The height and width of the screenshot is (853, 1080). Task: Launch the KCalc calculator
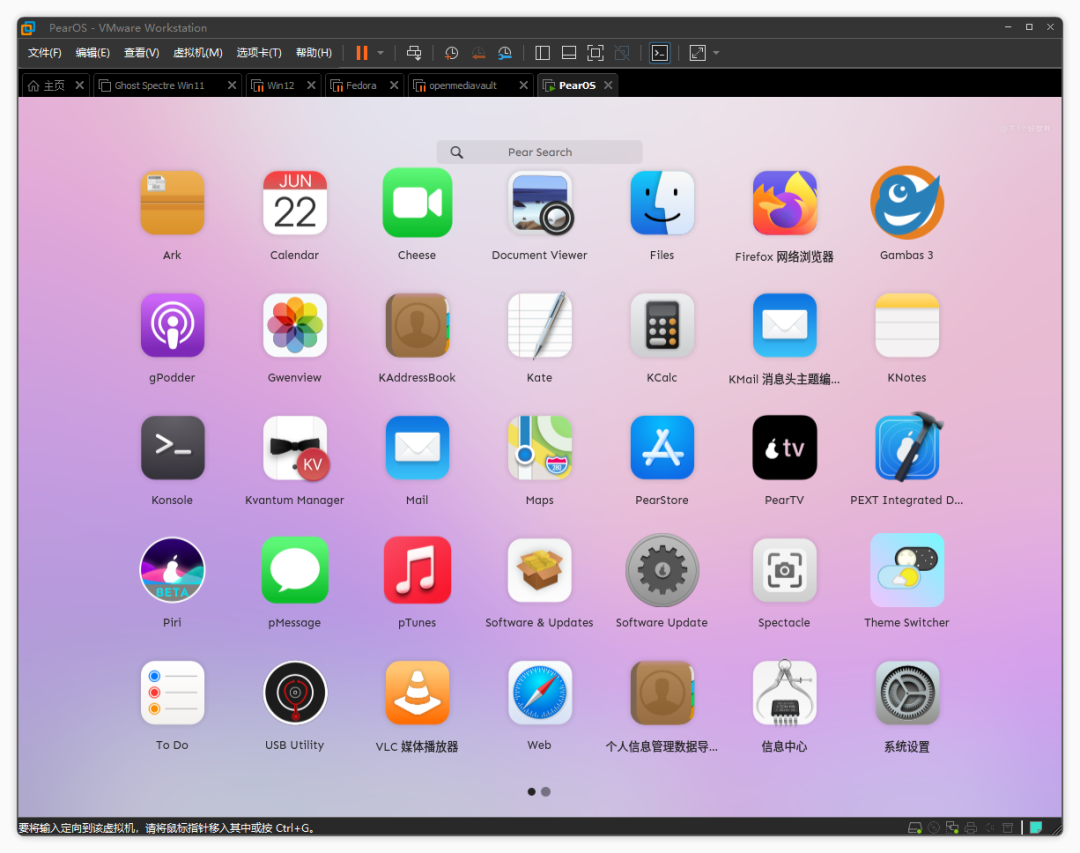662,326
